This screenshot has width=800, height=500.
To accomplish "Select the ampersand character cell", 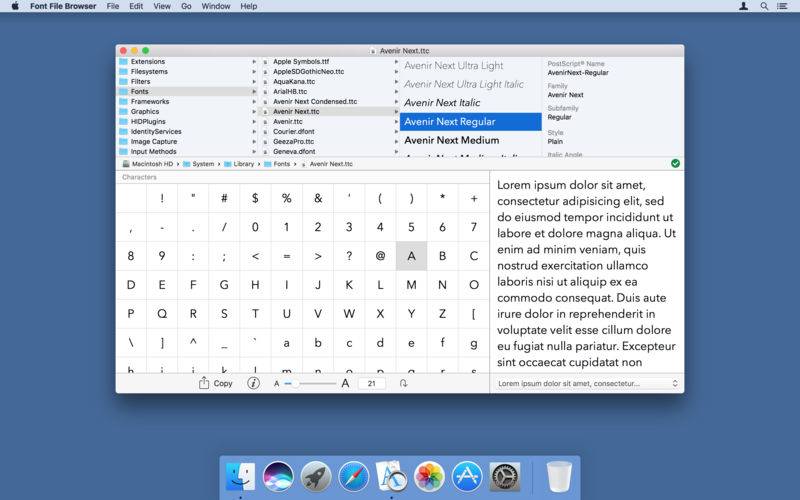I will (318, 198).
